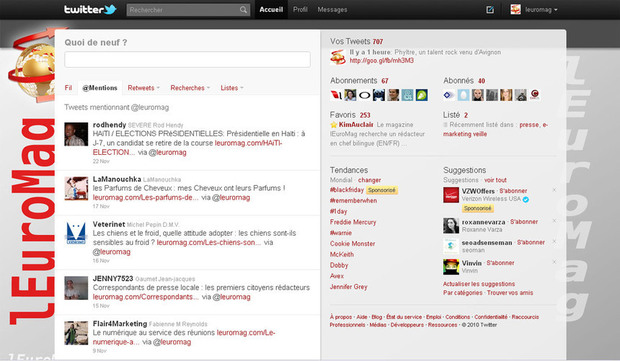Open JENNY7523's avatar image

coord(76,288)
